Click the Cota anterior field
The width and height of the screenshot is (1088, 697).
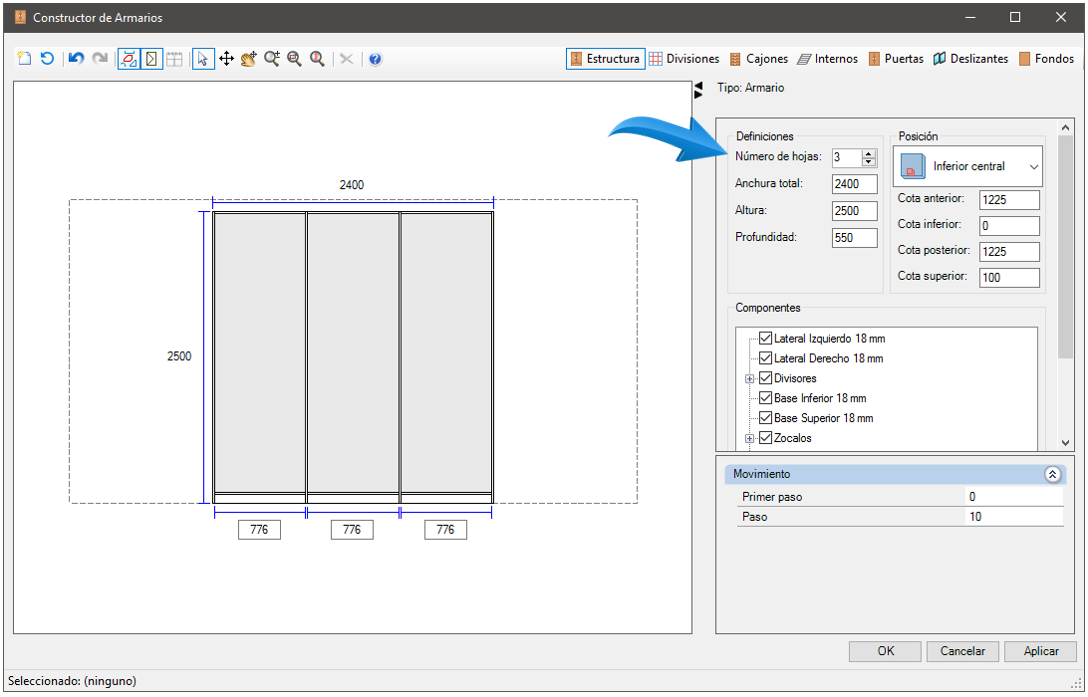(x=1010, y=200)
